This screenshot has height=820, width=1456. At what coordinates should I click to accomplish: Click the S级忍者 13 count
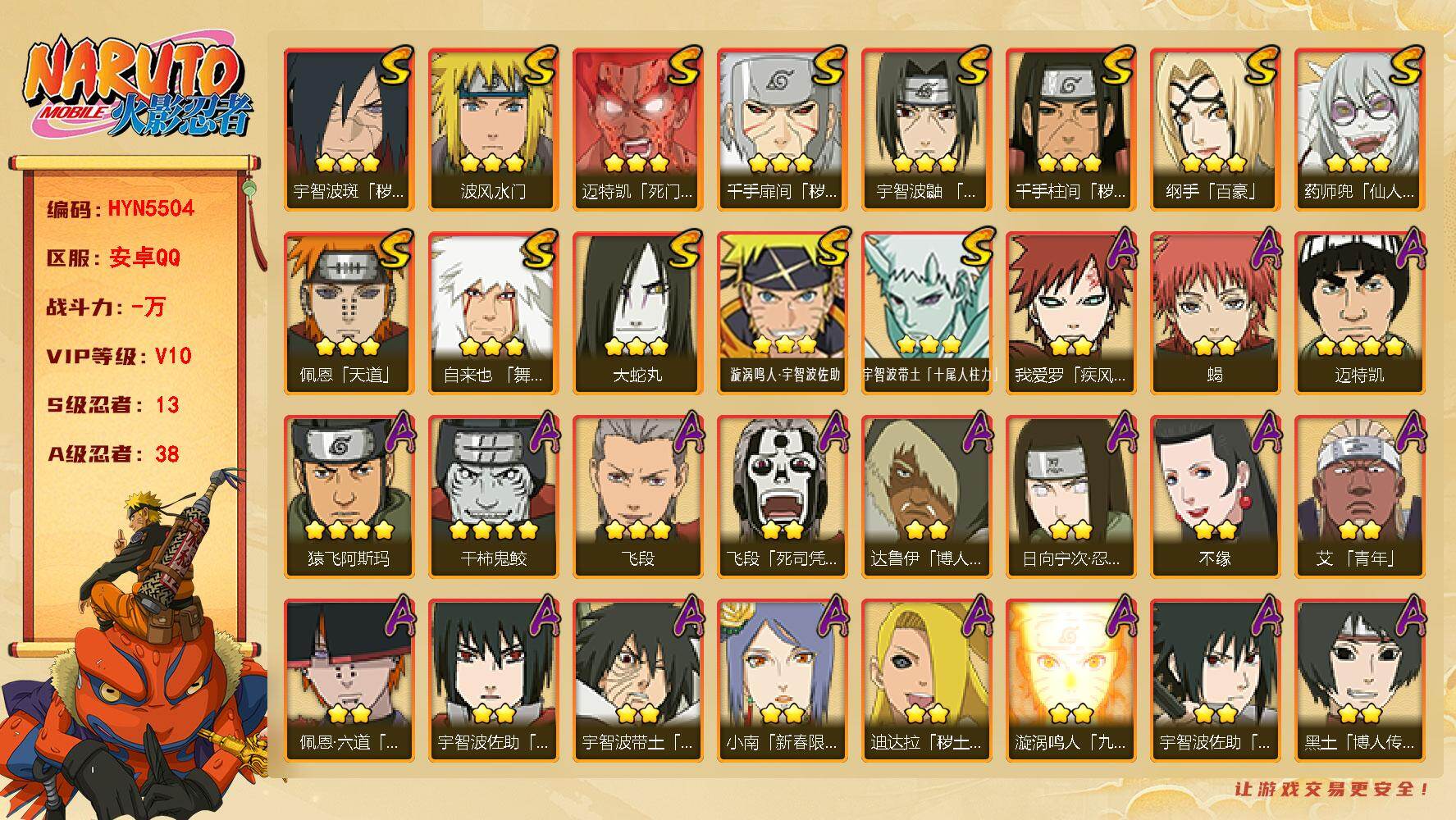pyautogui.click(x=112, y=405)
